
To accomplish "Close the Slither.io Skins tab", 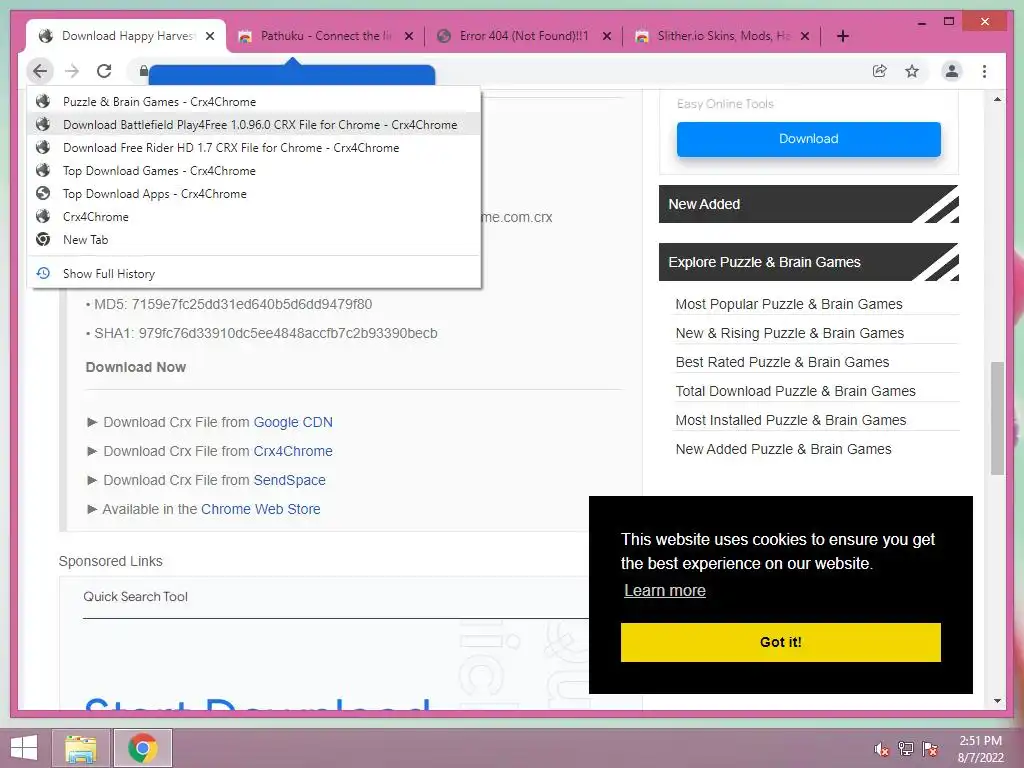I will [805, 36].
